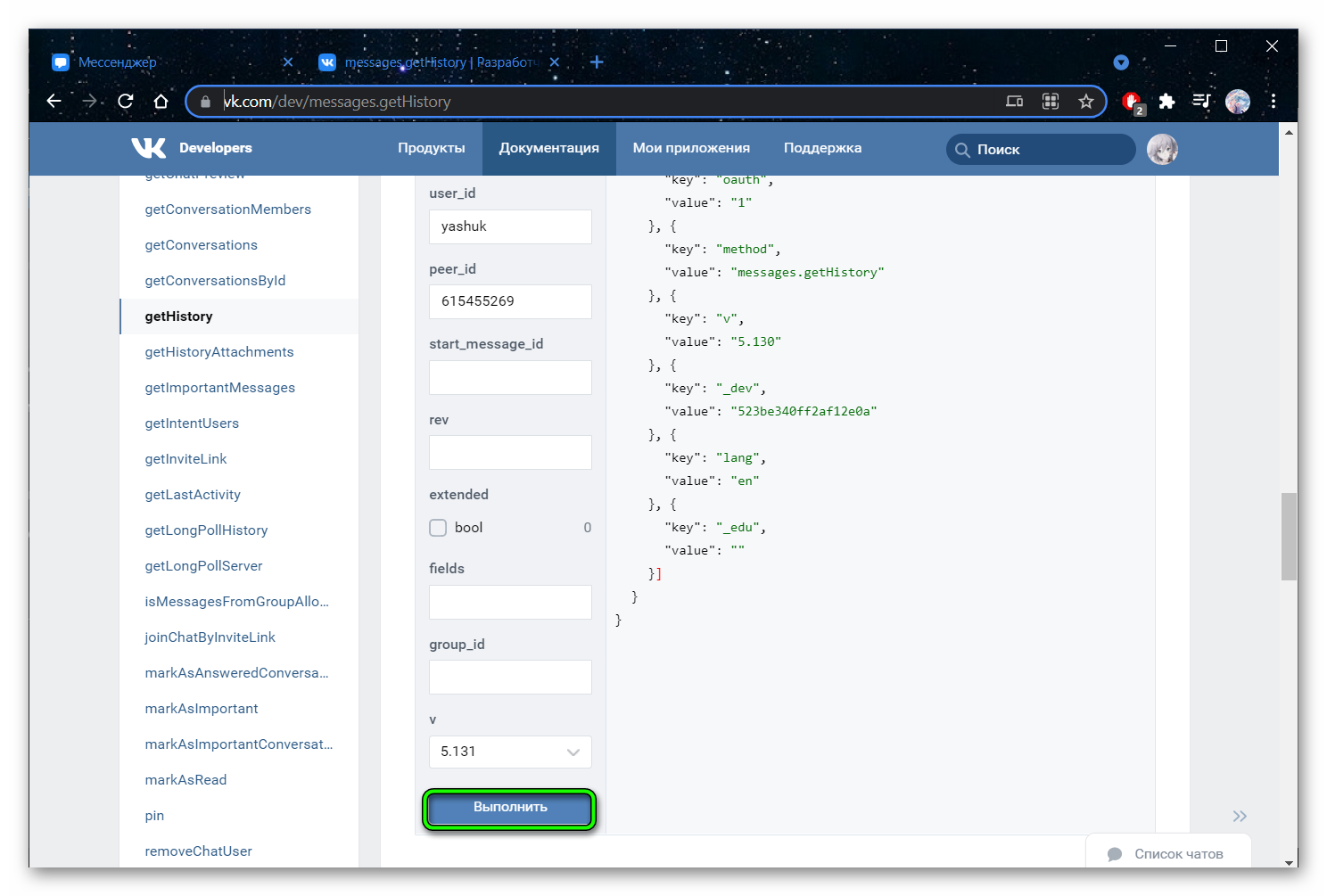This screenshot has width=1327, height=896.
Task: Open getLastActivity method link
Action: coord(194,495)
